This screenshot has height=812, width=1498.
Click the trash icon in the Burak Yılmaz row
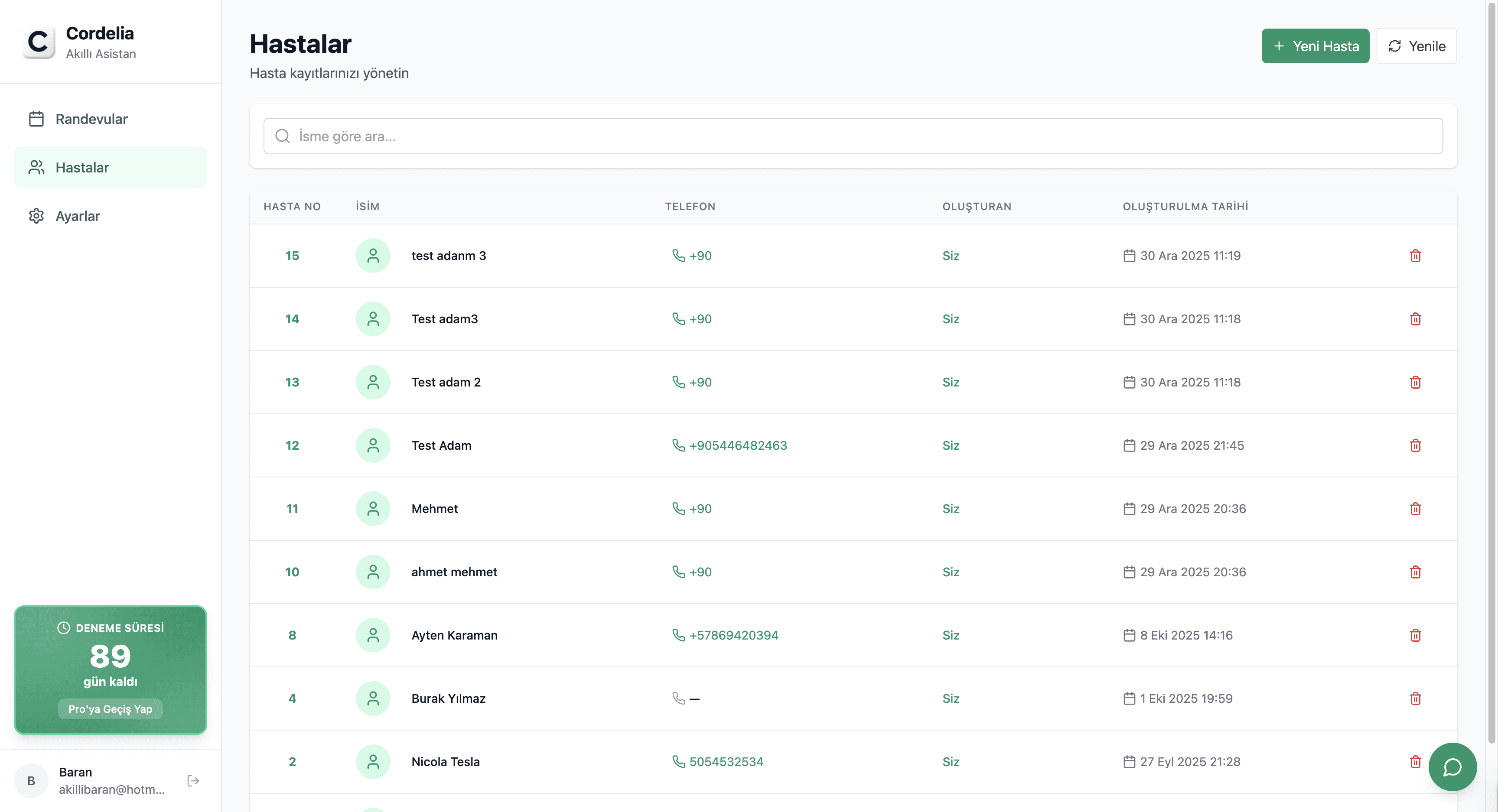click(1415, 698)
